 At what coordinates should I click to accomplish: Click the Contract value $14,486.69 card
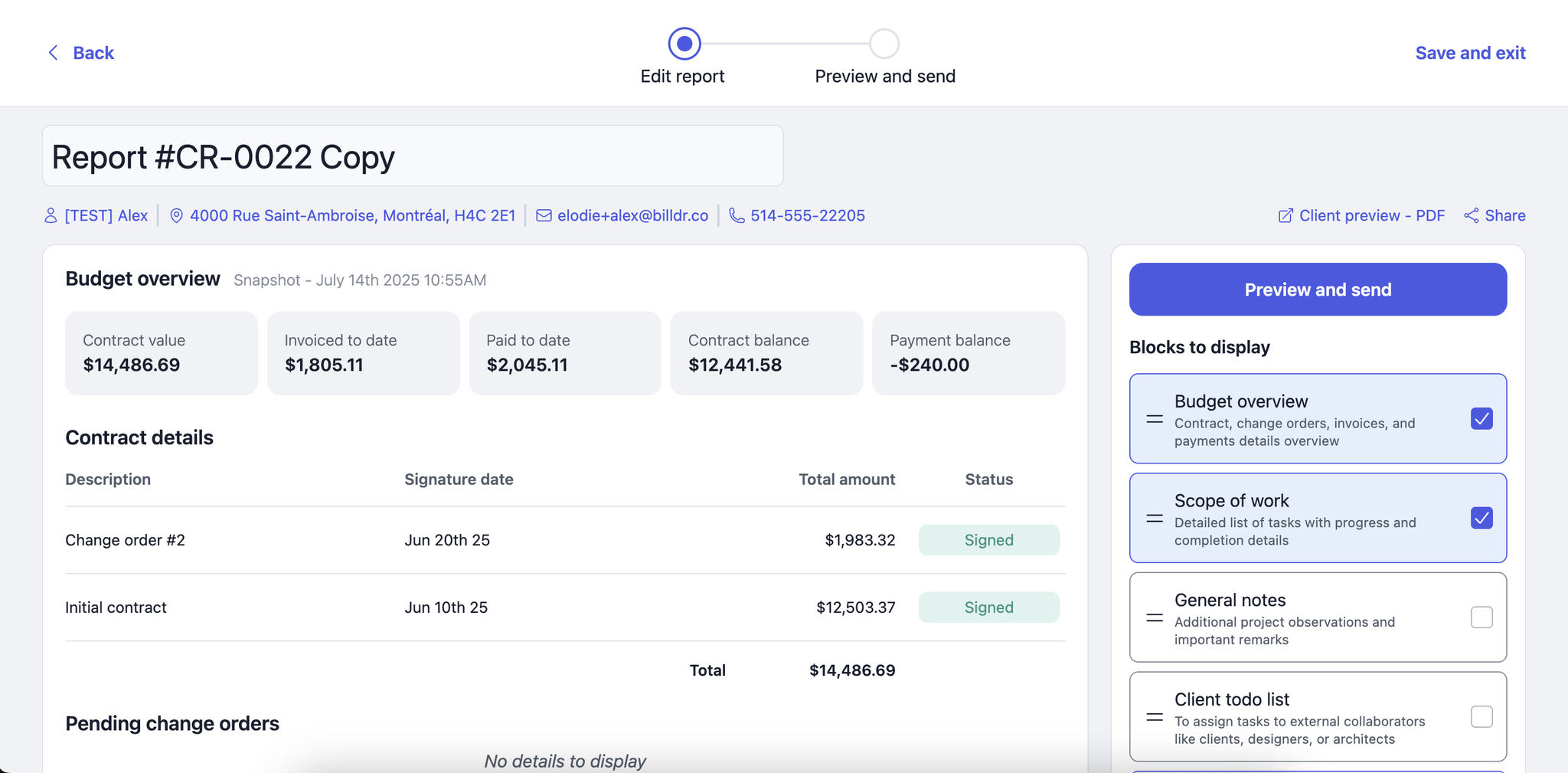pyautogui.click(x=162, y=353)
